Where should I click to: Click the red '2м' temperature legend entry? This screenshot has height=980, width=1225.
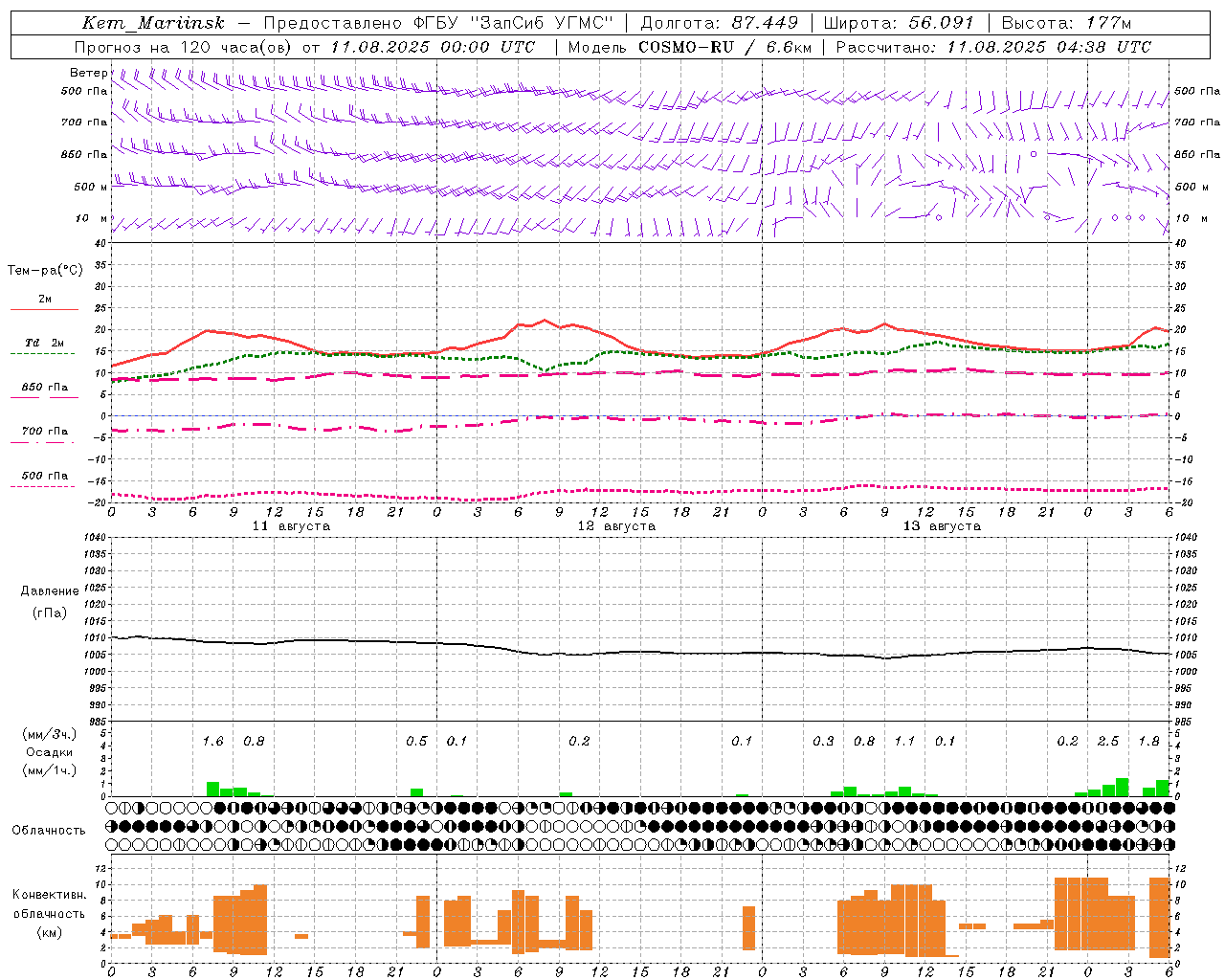(x=45, y=300)
